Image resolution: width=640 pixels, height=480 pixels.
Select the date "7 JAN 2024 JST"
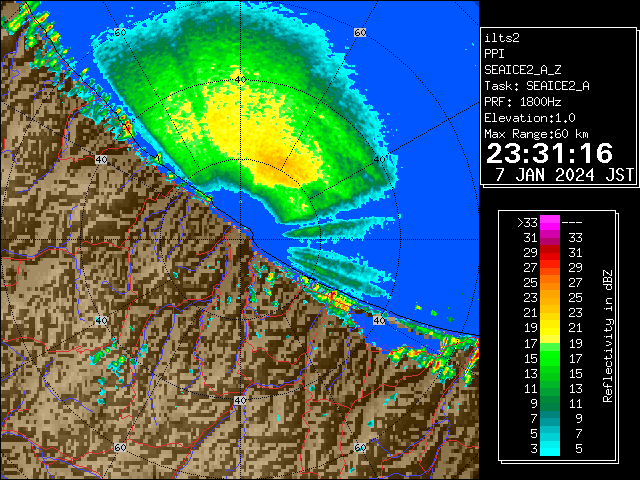565,175
